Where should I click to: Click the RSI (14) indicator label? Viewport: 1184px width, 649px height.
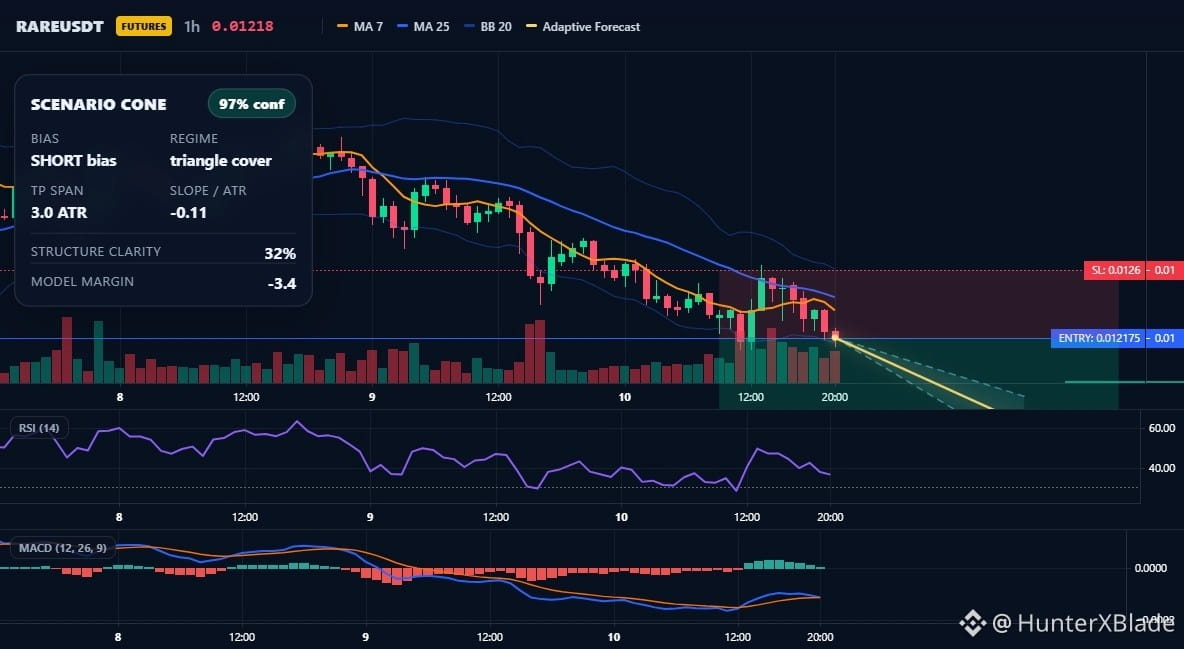[x=39, y=428]
